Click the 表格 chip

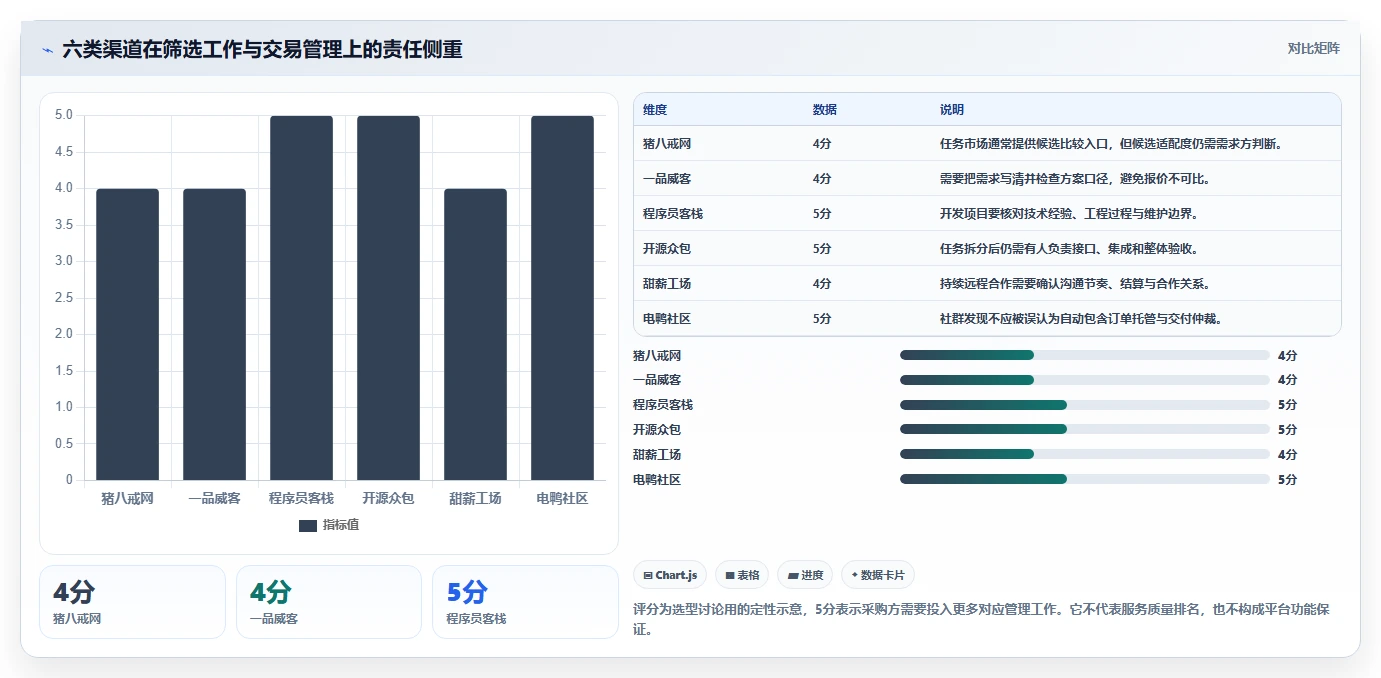pyautogui.click(x=742, y=575)
